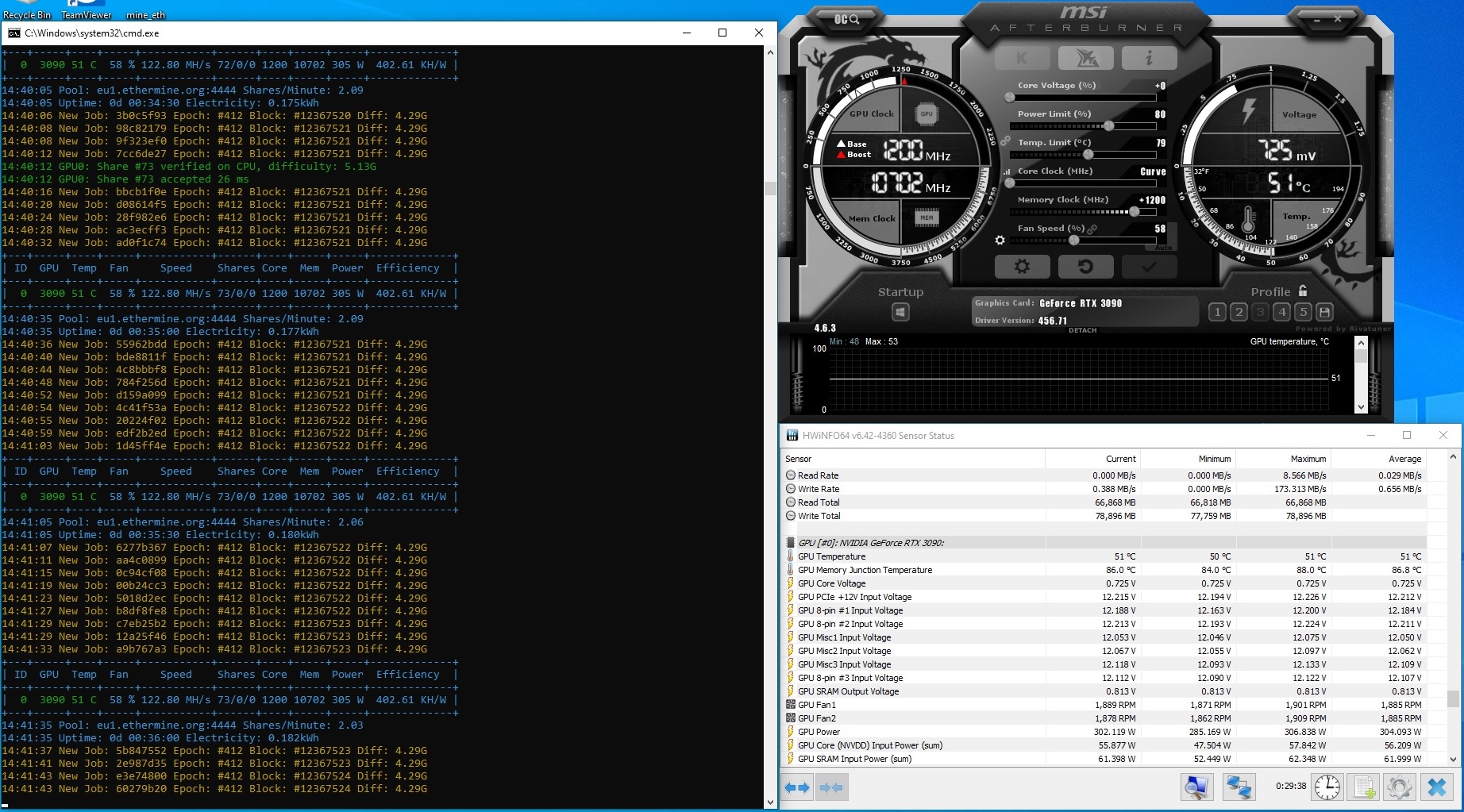Image resolution: width=1464 pixels, height=812 pixels.
Task: Save the current Afterburner profile
Action: (1324, 312)
